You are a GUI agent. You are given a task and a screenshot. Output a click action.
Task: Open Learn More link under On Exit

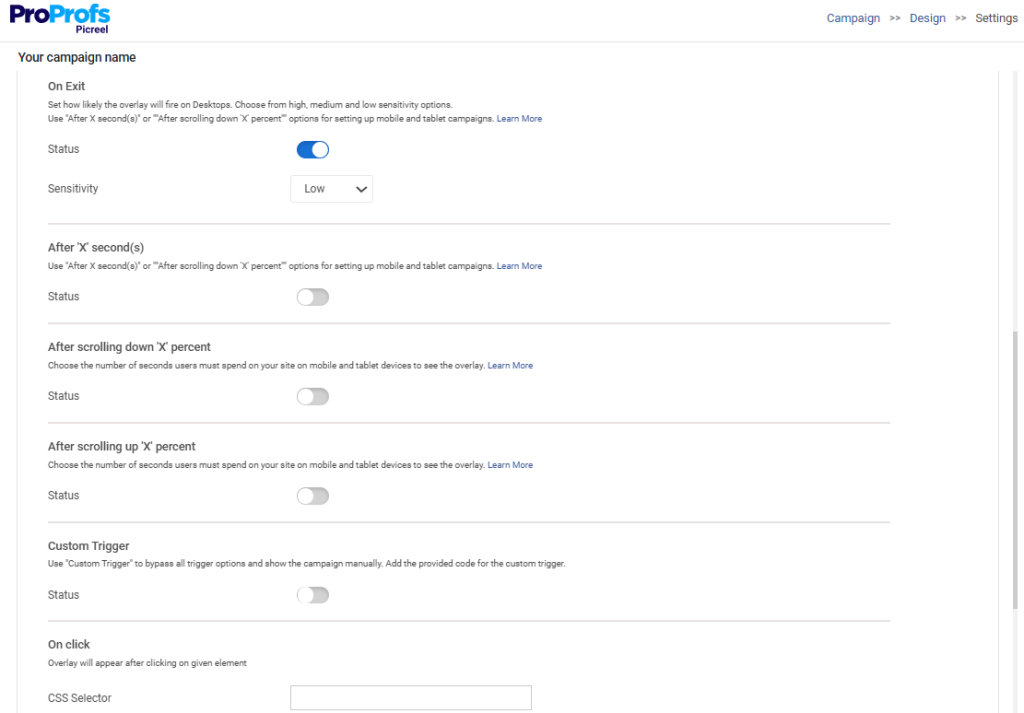tap(519, 119)
